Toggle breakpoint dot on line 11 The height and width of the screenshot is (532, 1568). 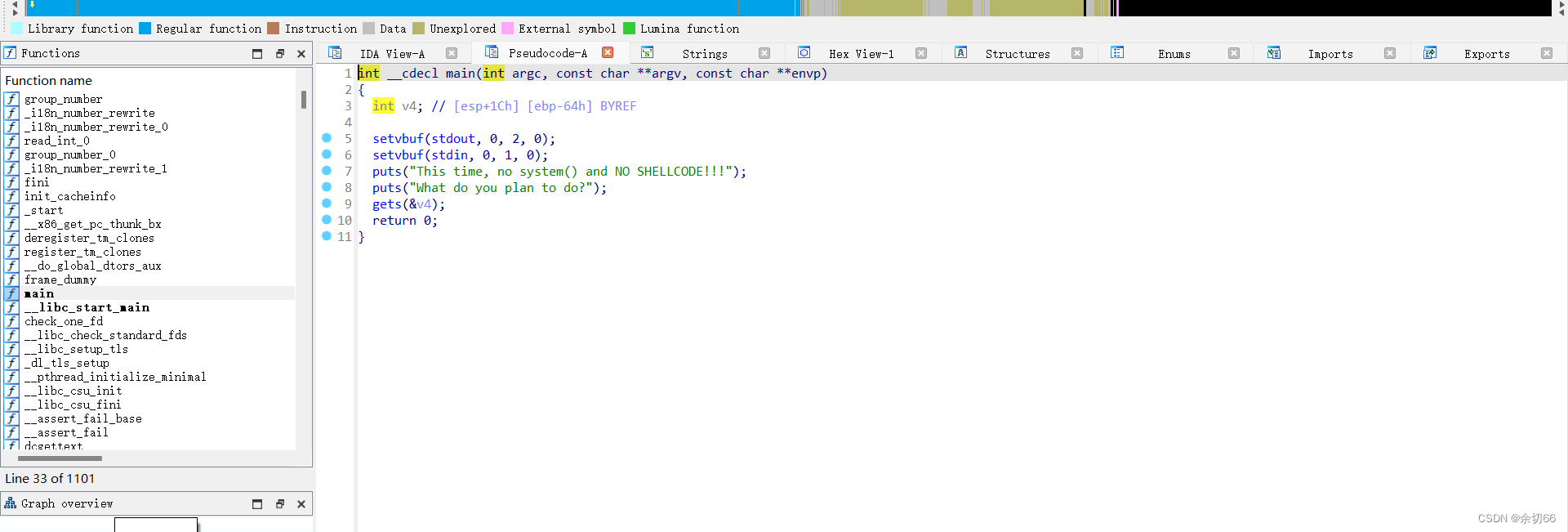pyautogui.click(x=327, y=235)
